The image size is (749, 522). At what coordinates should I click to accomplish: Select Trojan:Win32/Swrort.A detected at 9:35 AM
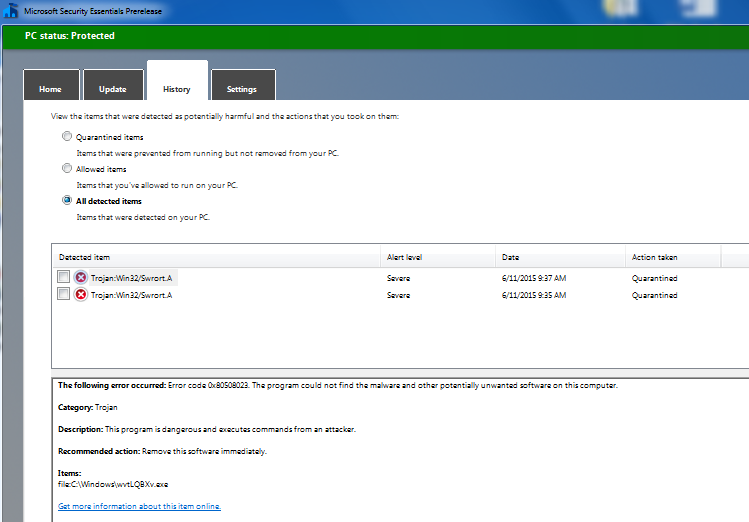(131, 295)
